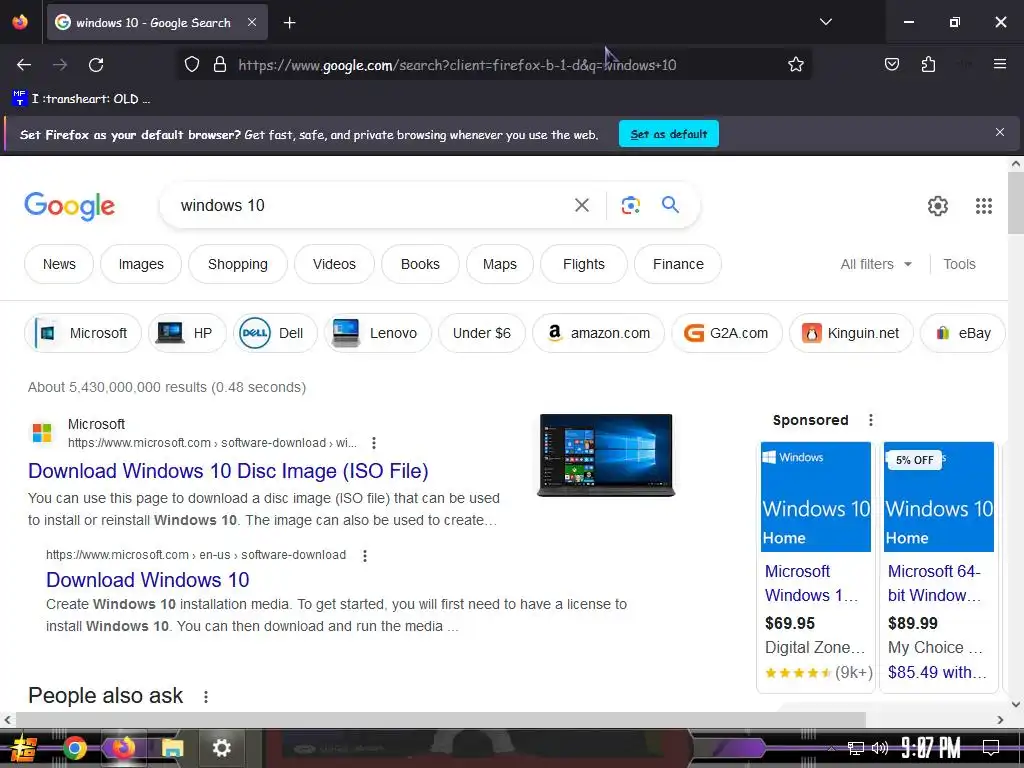This screenshot has width=1024, height=768.
Task: Switch to the News results tab
Action: (x=59, y=264)
